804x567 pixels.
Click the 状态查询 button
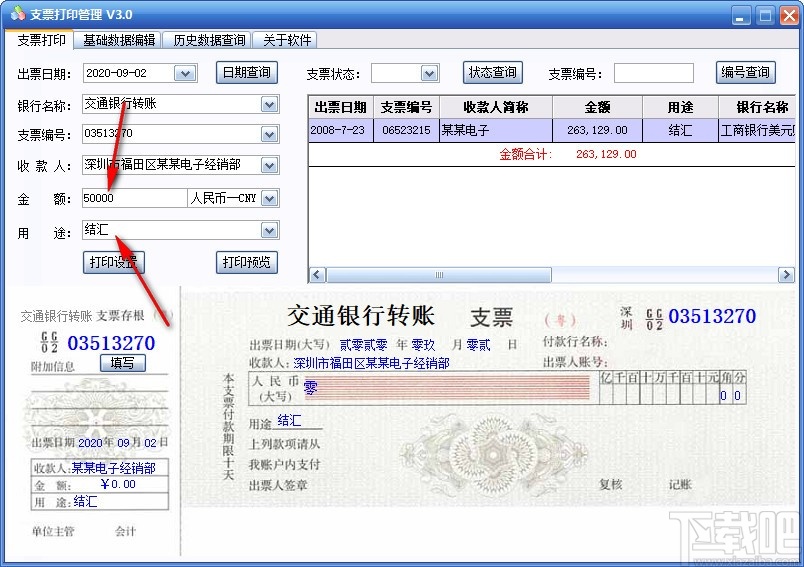[492, 72]
